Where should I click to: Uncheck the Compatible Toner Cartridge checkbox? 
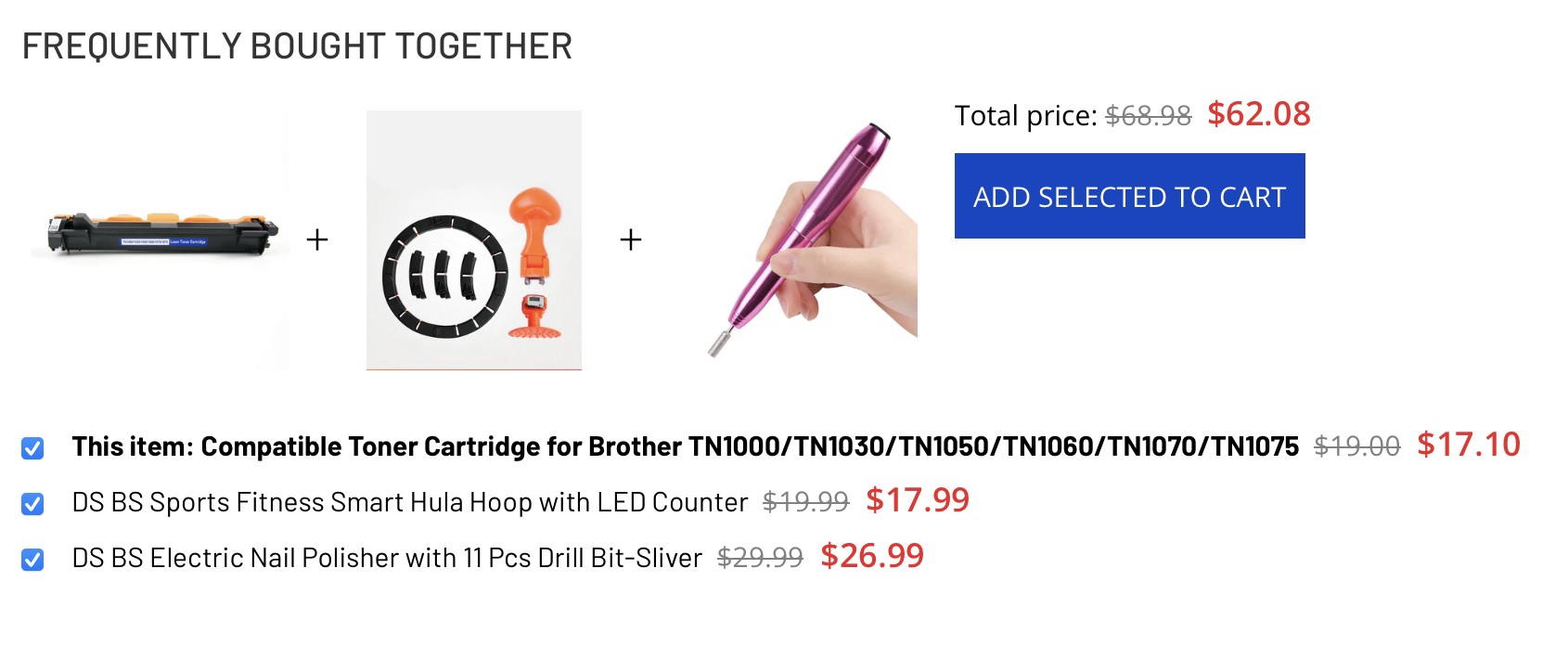click(x=32, y=448)
